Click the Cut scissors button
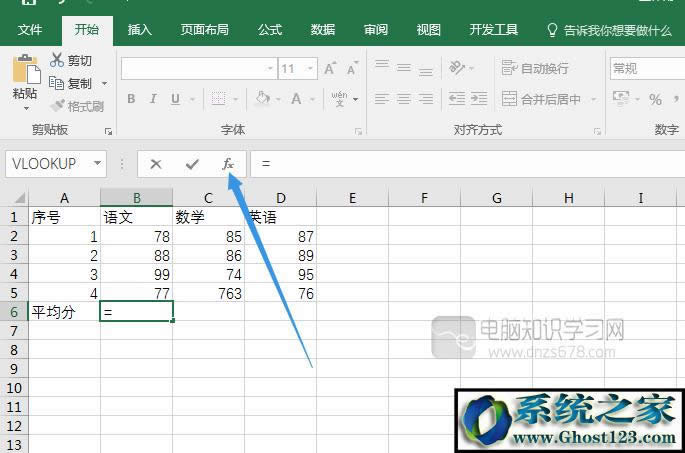Image resolution: width=685 pixels, height=453 pixels. pyautogui.click(x=72, y=61)
